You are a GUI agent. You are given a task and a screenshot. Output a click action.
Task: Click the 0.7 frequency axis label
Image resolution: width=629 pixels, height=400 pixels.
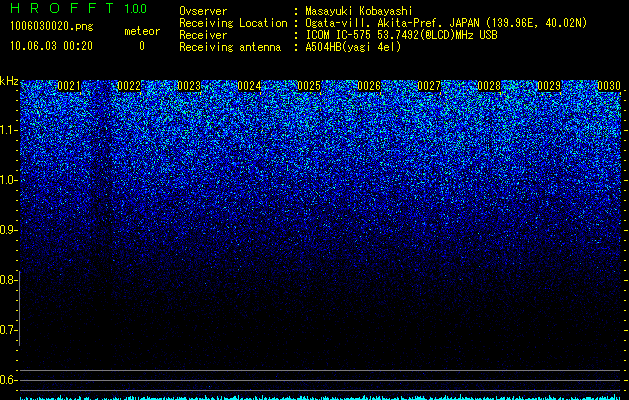pyautogui.click(x=7, y=330)
